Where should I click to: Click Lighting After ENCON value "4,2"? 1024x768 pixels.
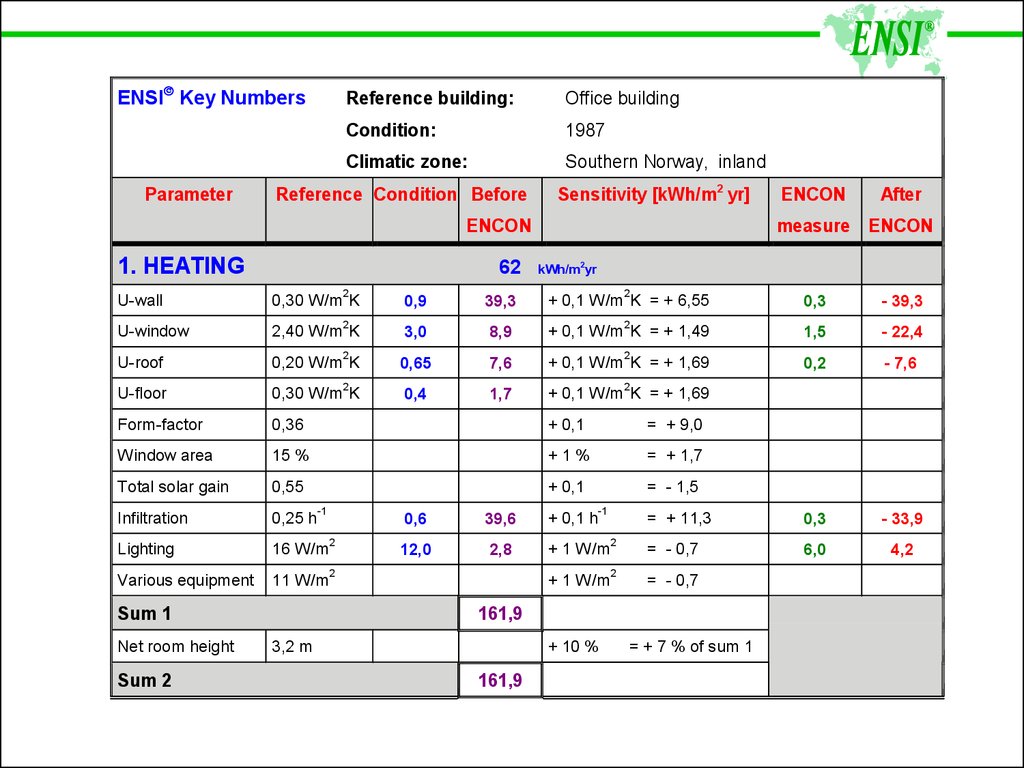tap(902, 549)
